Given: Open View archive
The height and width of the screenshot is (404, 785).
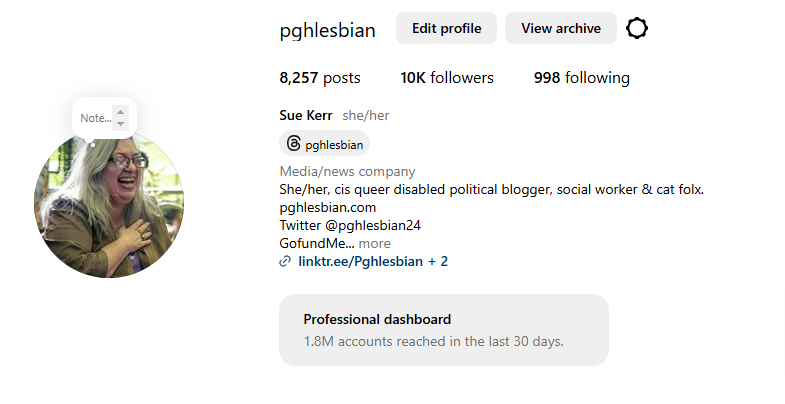Looking at the screenshot, I should click(560, 28).
